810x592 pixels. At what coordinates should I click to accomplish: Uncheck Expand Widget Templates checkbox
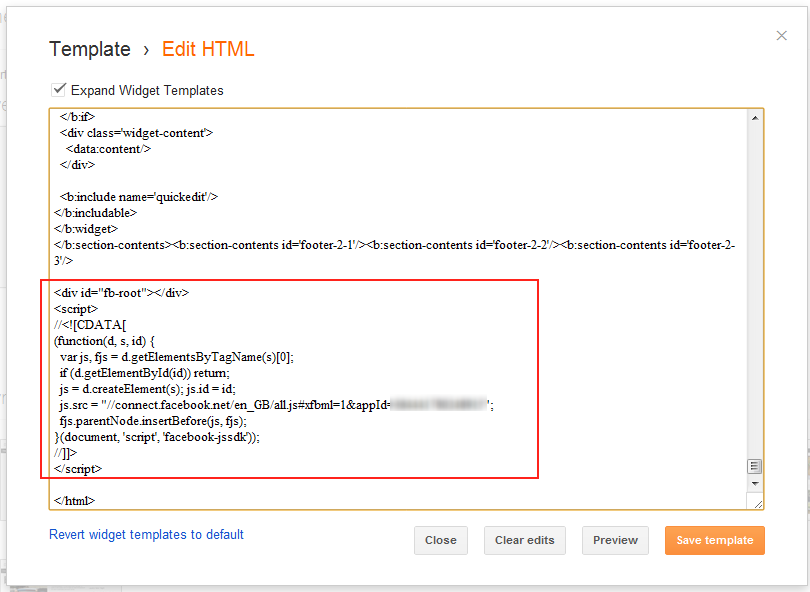point(58,90)
